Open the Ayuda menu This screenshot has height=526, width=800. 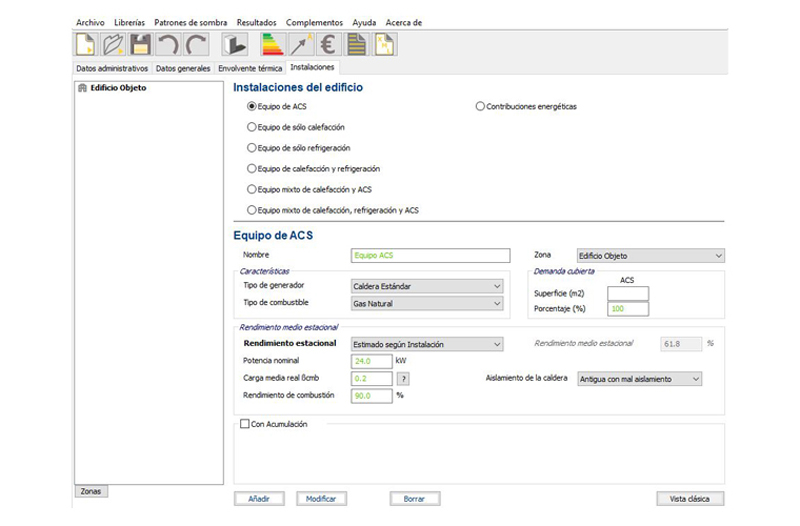tap(364, 22)
